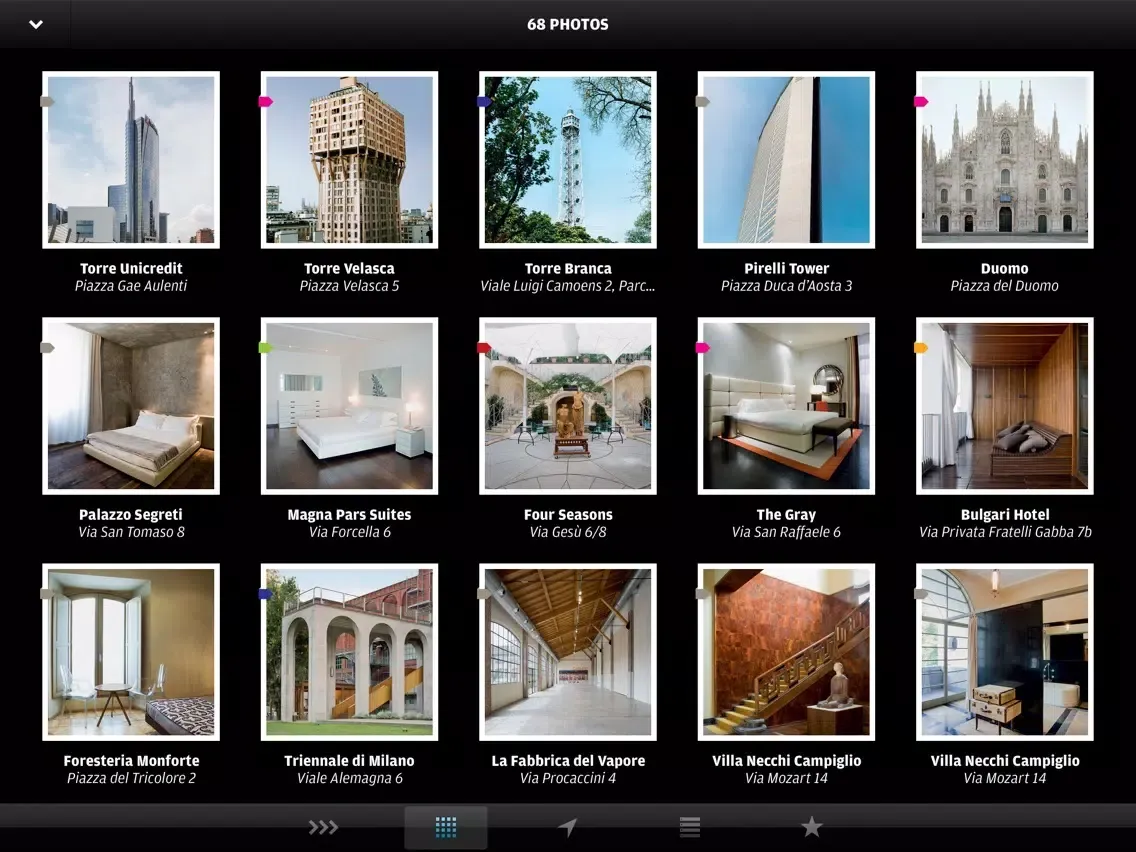The height and width of the screenshot is (852, 1136).
Task: Click the gray tag on Foresteria Monforte
Action: [47, 594]
